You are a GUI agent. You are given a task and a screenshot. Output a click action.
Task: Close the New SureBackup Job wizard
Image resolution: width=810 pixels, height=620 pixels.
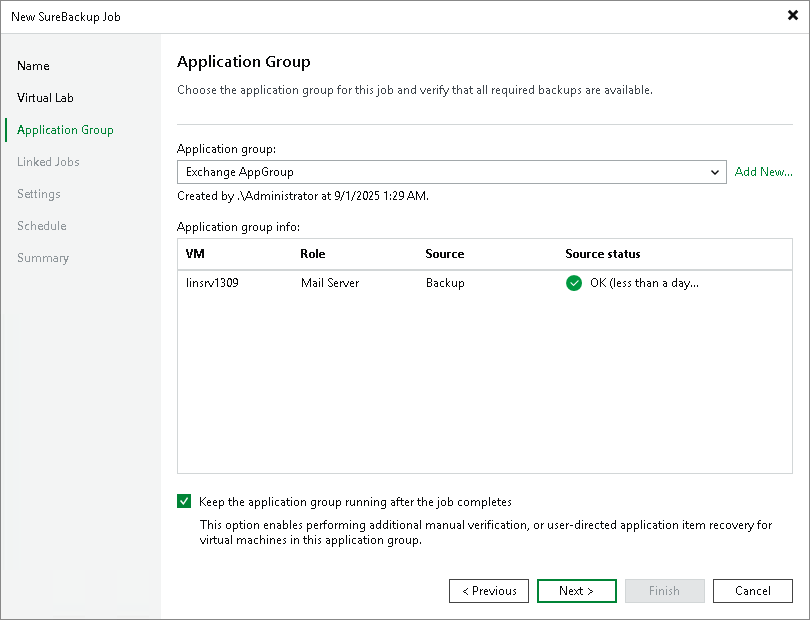click(x=793, y=16)
